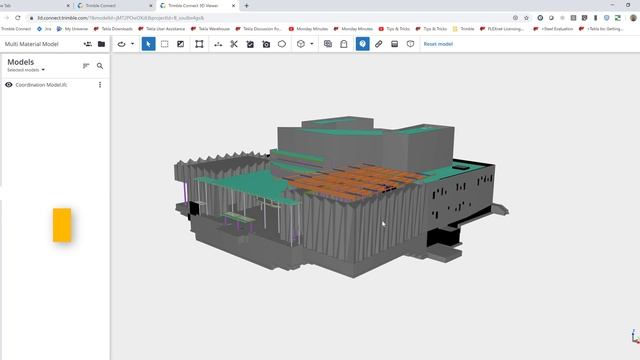The width and height of the screenshot is (640, 360).
Task: Expand the Selected models dropdown
Action: tap(26, 70)
